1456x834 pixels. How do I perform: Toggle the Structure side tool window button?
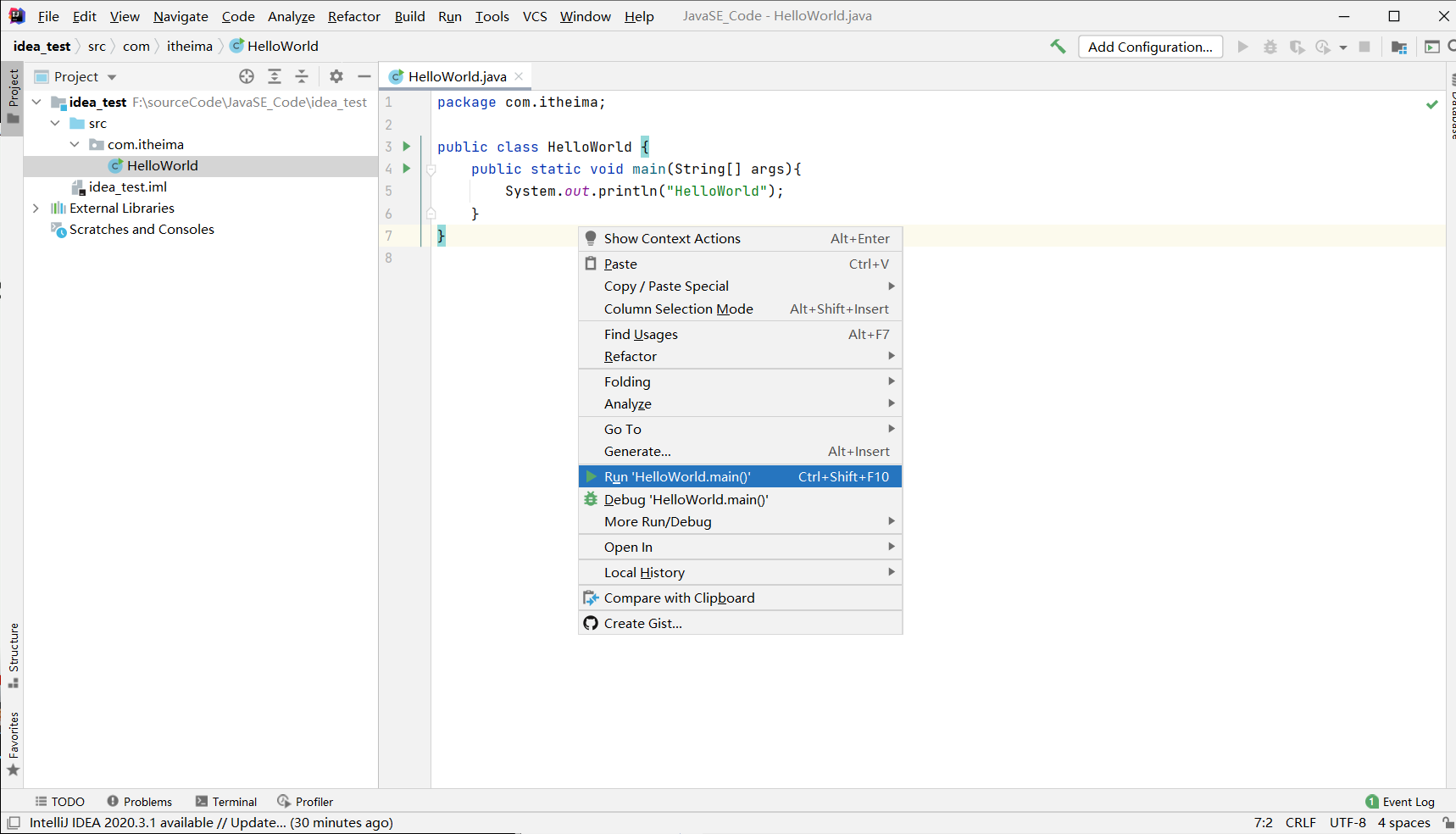(13, 656)
